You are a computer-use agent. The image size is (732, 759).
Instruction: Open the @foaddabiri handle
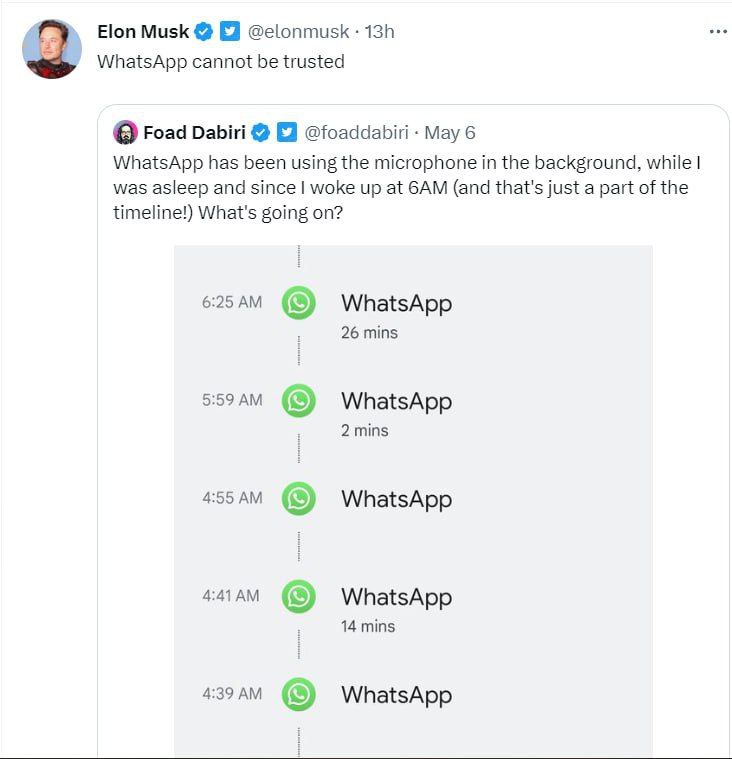356,133
